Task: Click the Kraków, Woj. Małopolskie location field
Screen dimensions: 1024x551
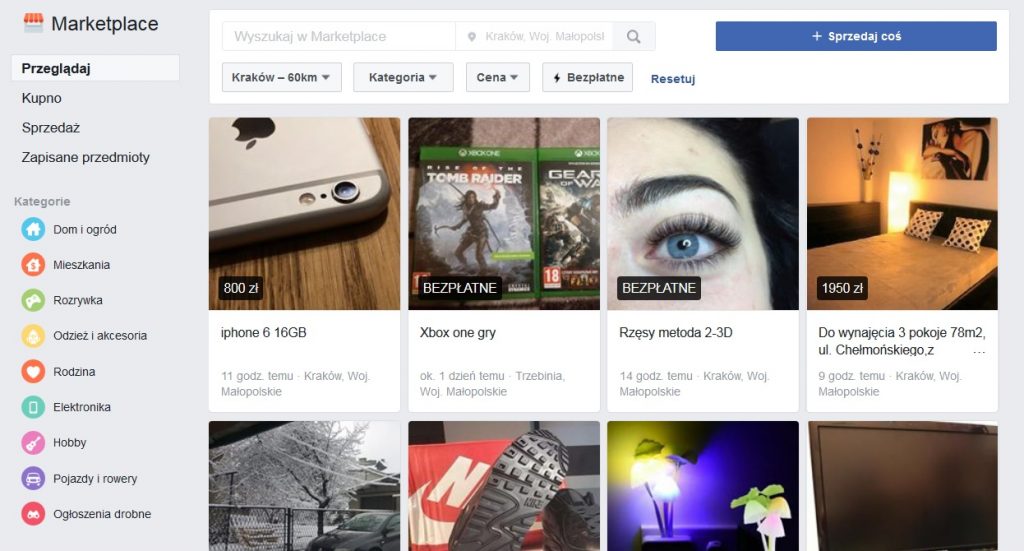Action: point(535,37)
